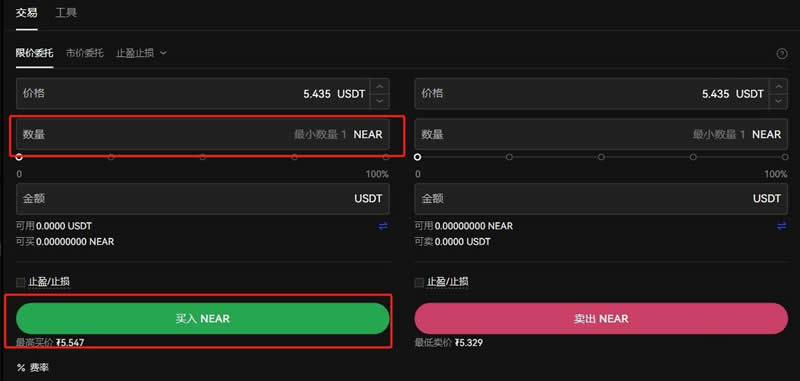
Task: Click sell slider's middle 50% point
Action: [x=601, y=157]
